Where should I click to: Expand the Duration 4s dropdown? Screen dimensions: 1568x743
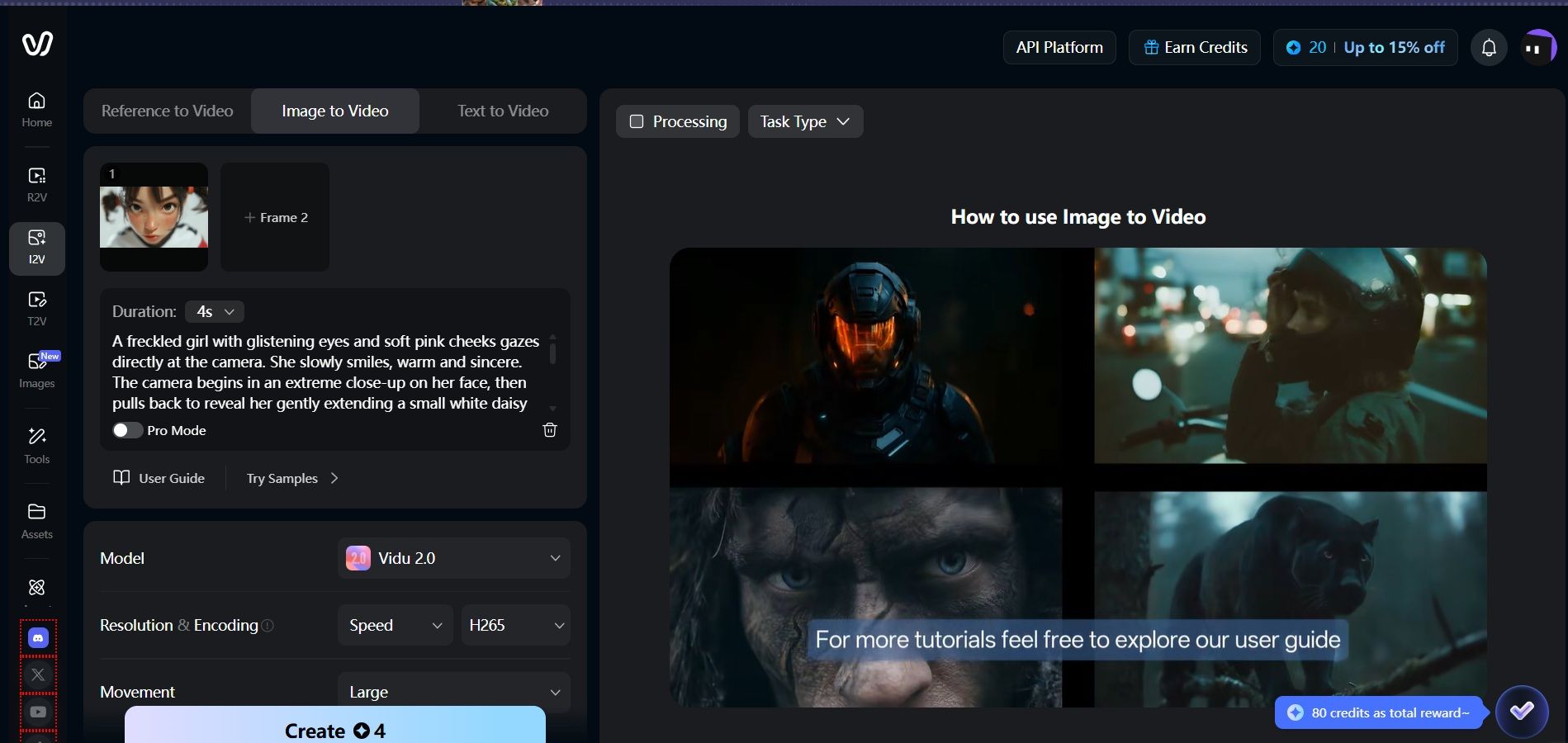(213, 311)
